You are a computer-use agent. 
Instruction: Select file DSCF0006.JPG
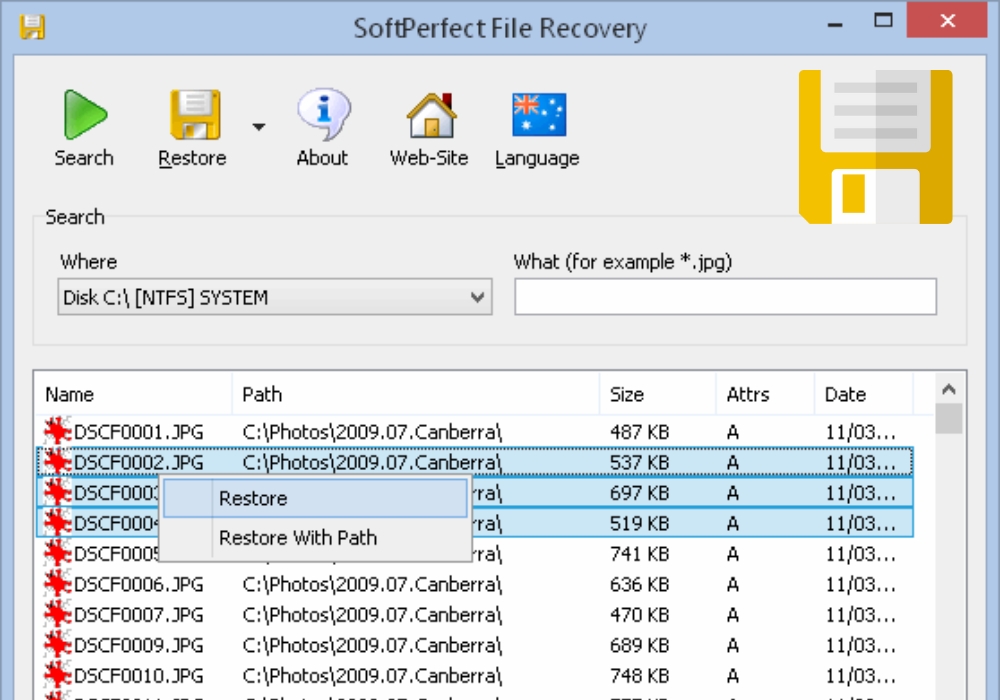(138, 584)
